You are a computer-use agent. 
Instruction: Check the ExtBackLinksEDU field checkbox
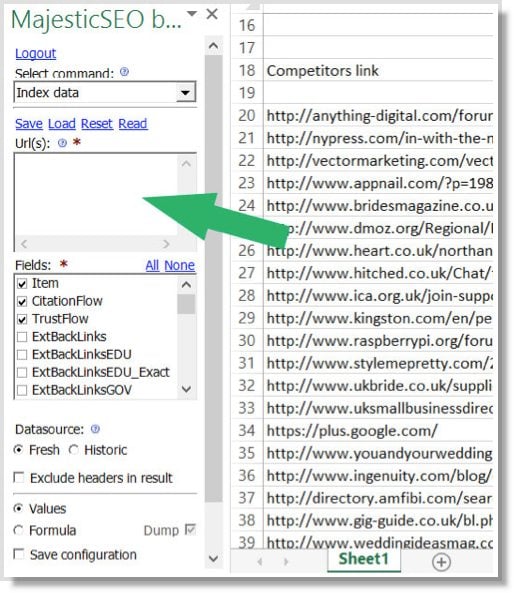pos(22,355)
